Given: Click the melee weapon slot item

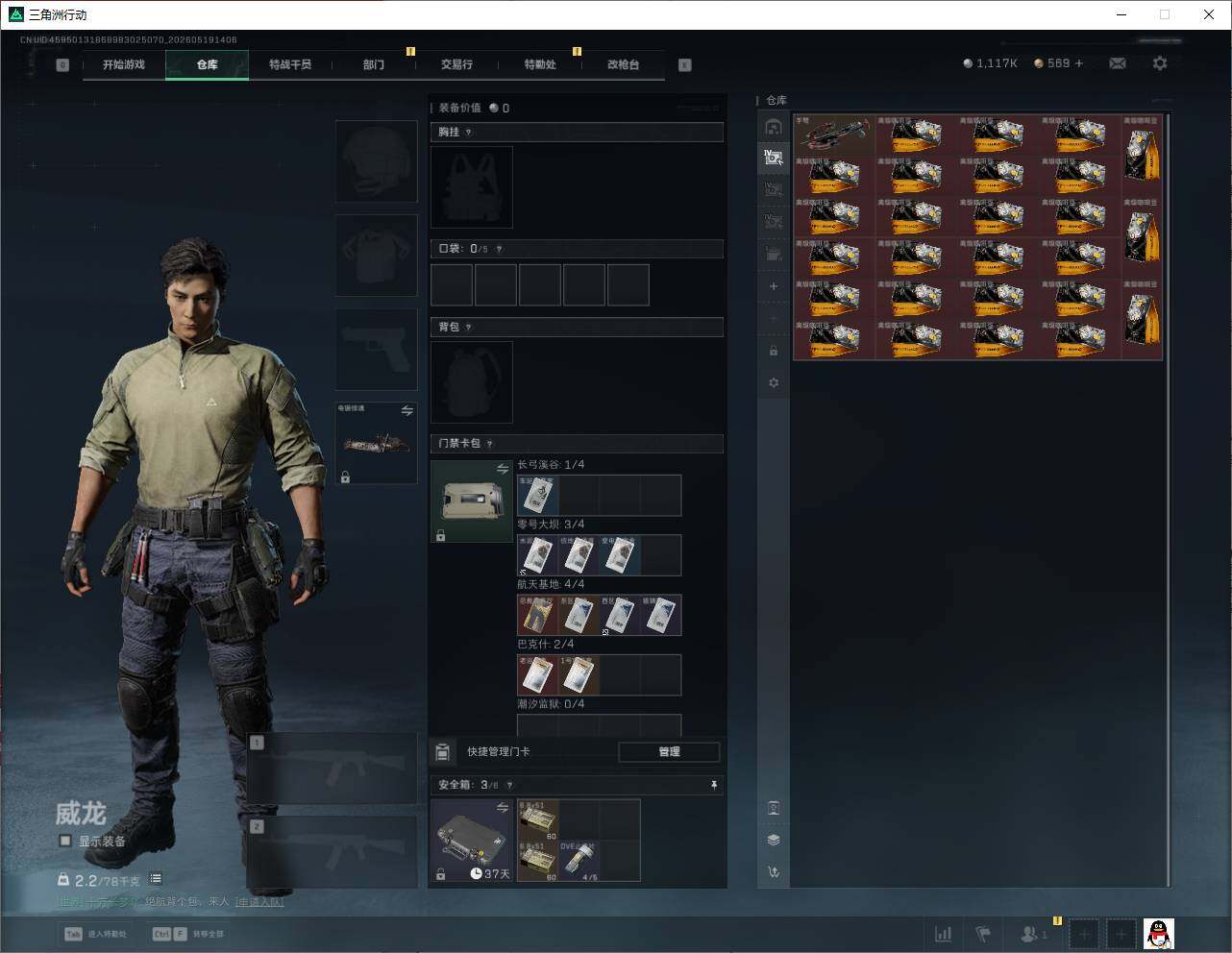Looking at the screenshot, I should tap(377, 443).
